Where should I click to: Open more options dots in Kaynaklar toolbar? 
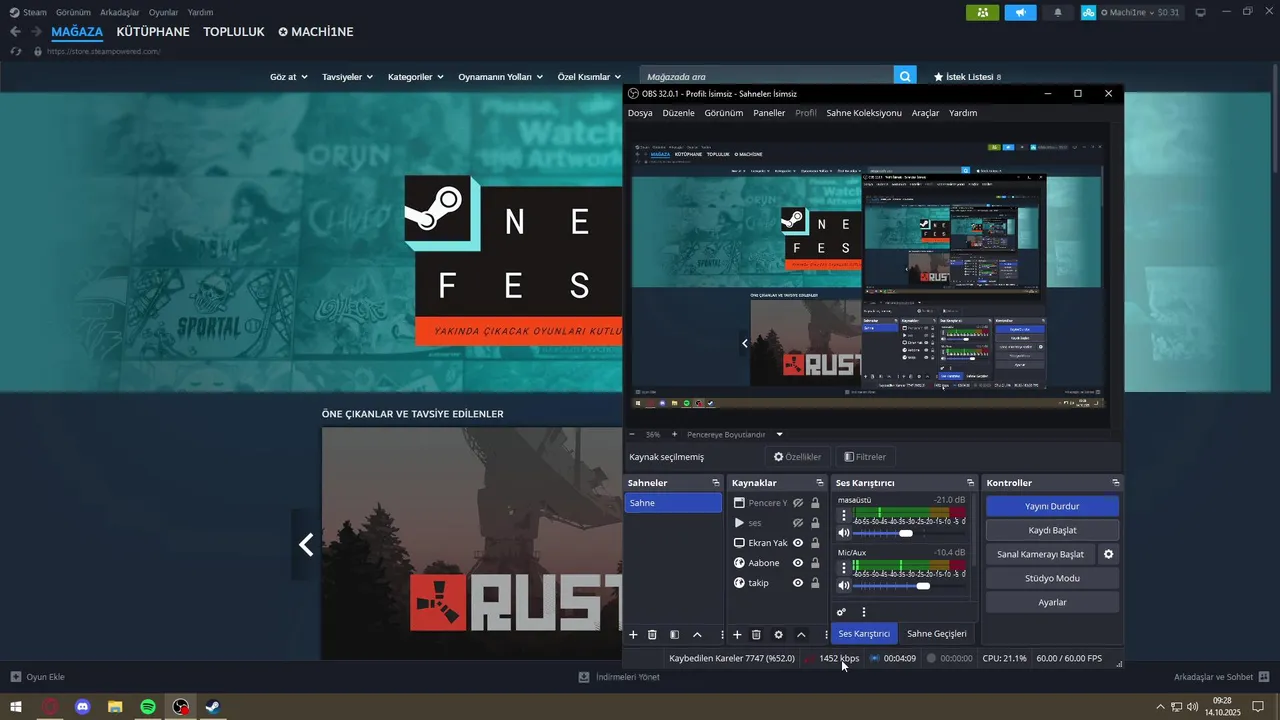click(826, 635)
